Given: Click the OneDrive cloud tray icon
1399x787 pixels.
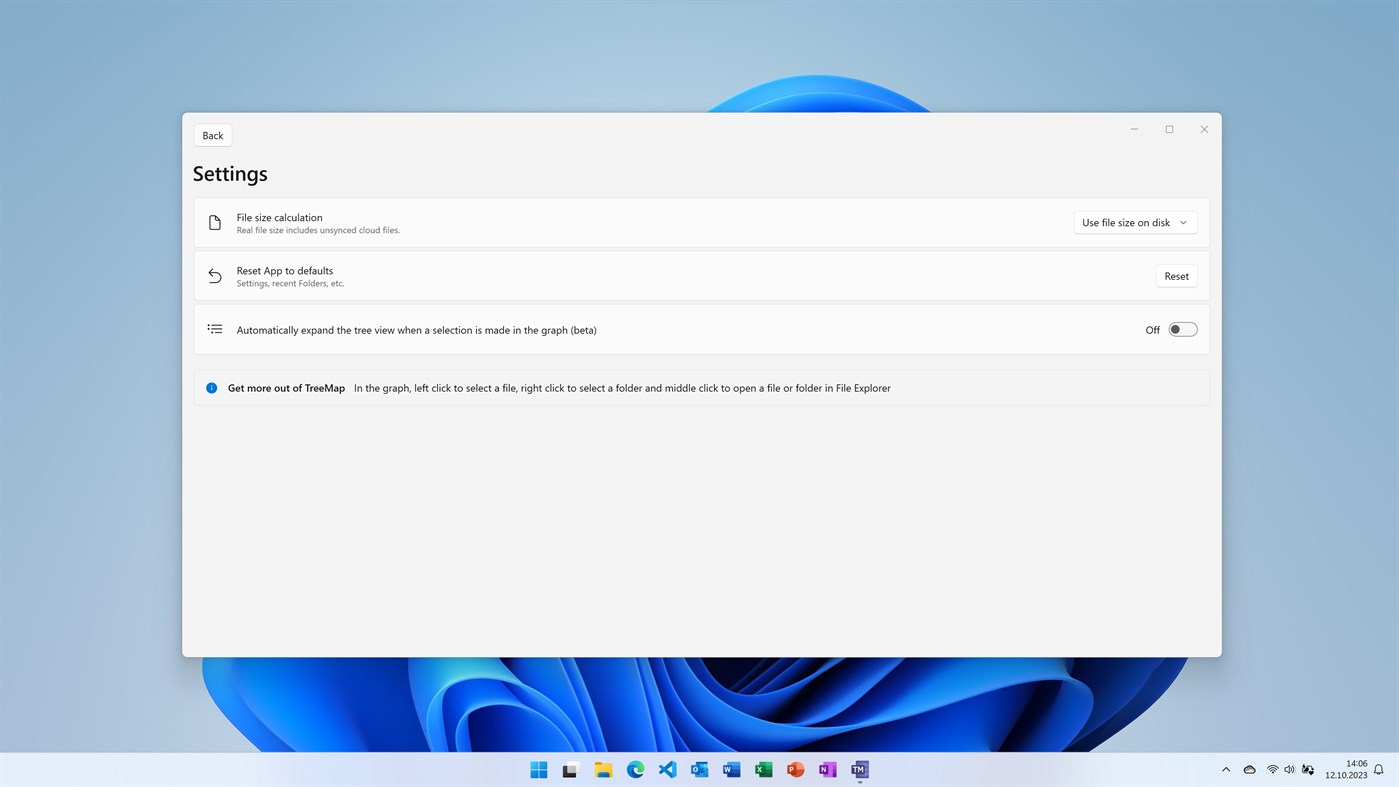Looking at the screenshot, I should point(1249,769).
